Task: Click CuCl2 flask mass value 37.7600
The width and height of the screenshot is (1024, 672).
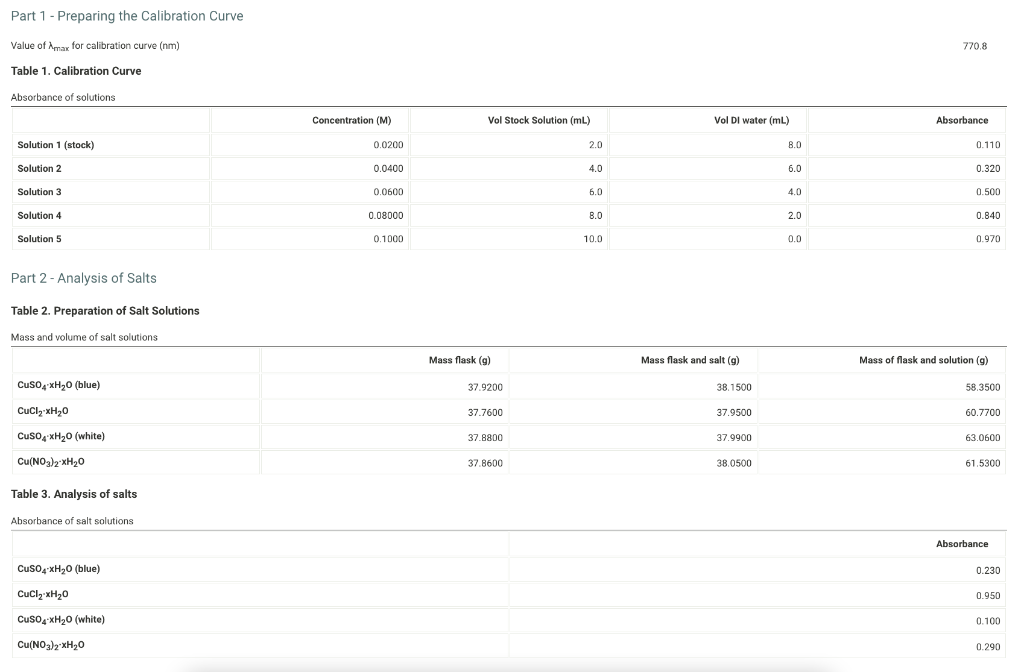Action: [485, 413]
